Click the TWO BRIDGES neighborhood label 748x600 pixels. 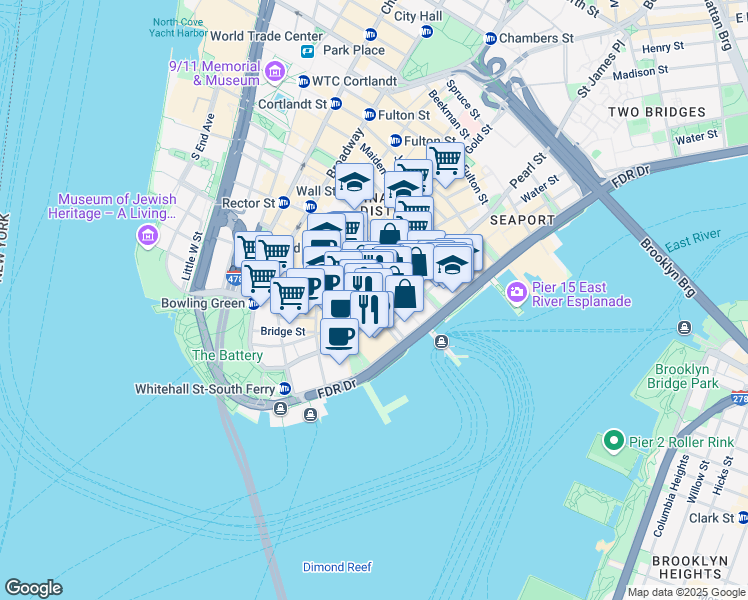656,112
